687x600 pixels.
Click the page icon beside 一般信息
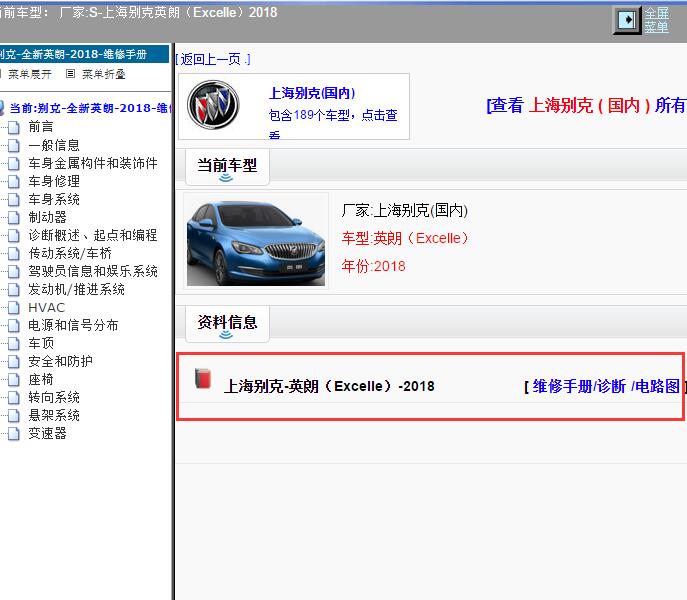click(x=14, y=146)
